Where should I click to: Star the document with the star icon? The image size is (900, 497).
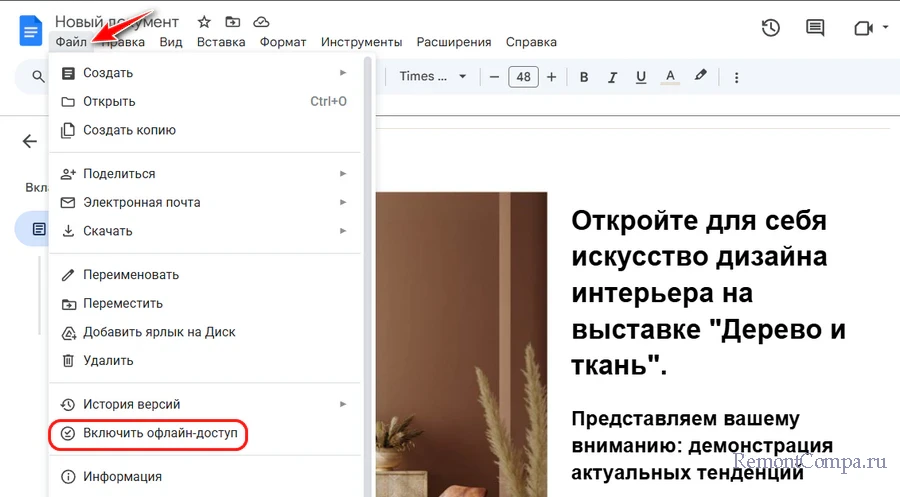click(204, 22)
